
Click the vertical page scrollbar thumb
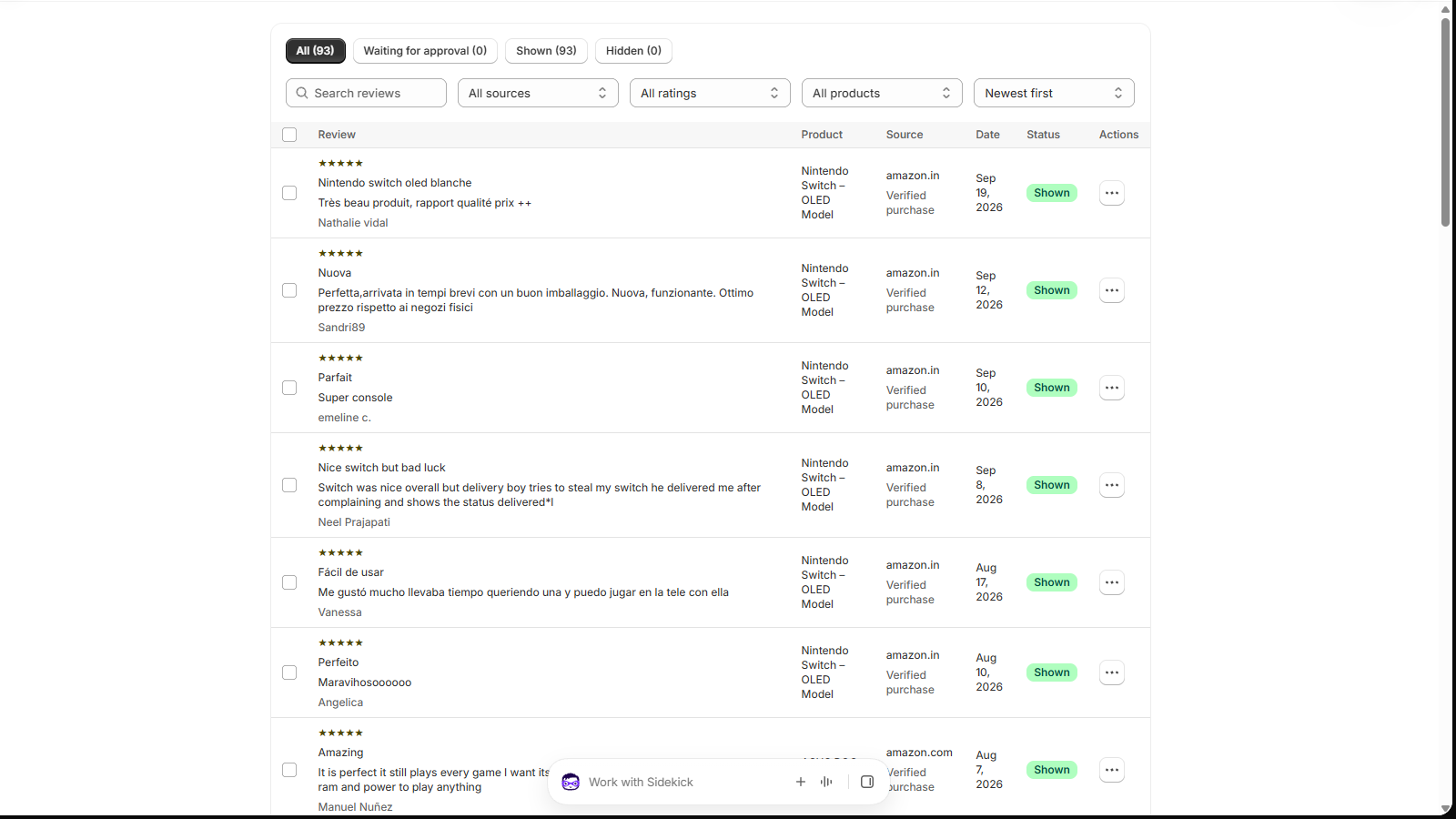click(x=1445, y=122)
